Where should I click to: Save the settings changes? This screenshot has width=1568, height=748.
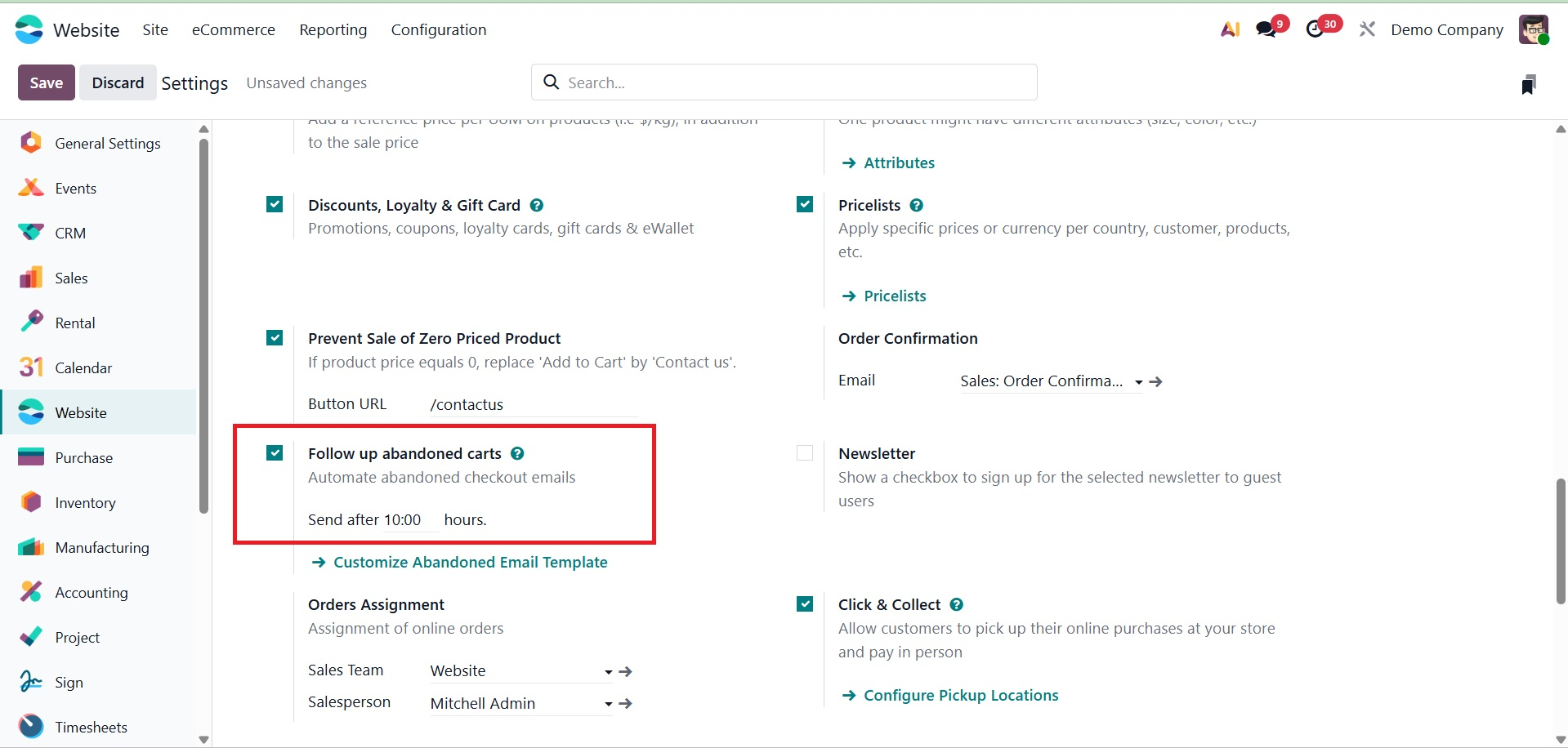pos(46,82)
